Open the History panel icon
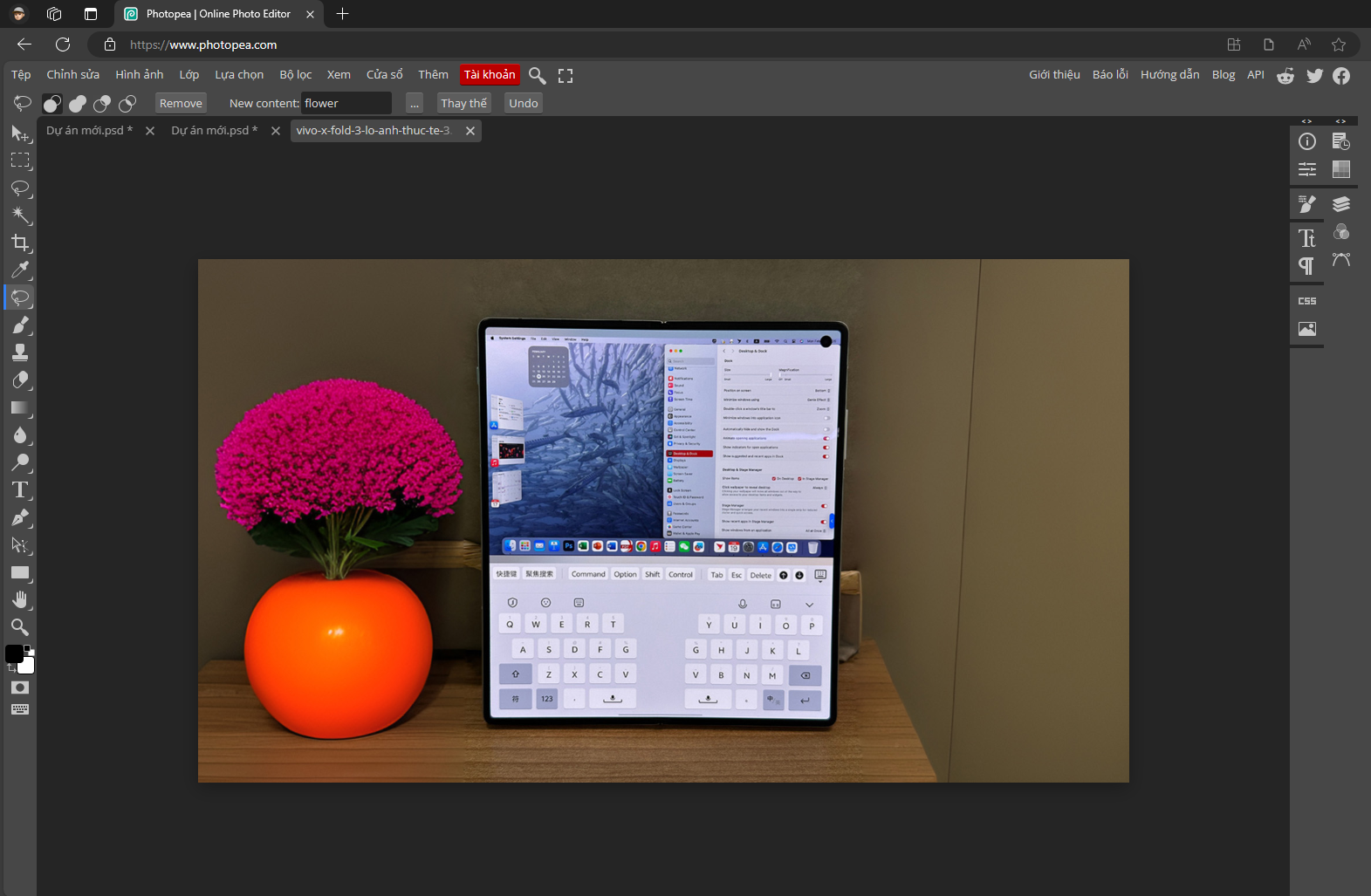This screenshot has width=1371, height=896. point(1341,141)
